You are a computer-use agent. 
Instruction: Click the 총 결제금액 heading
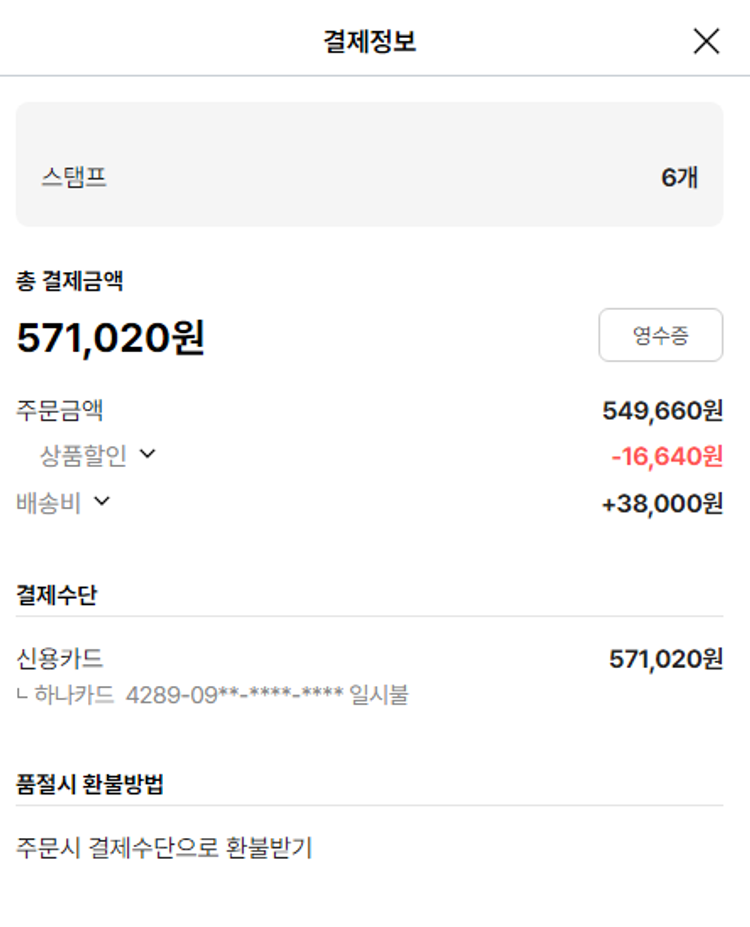70,281
